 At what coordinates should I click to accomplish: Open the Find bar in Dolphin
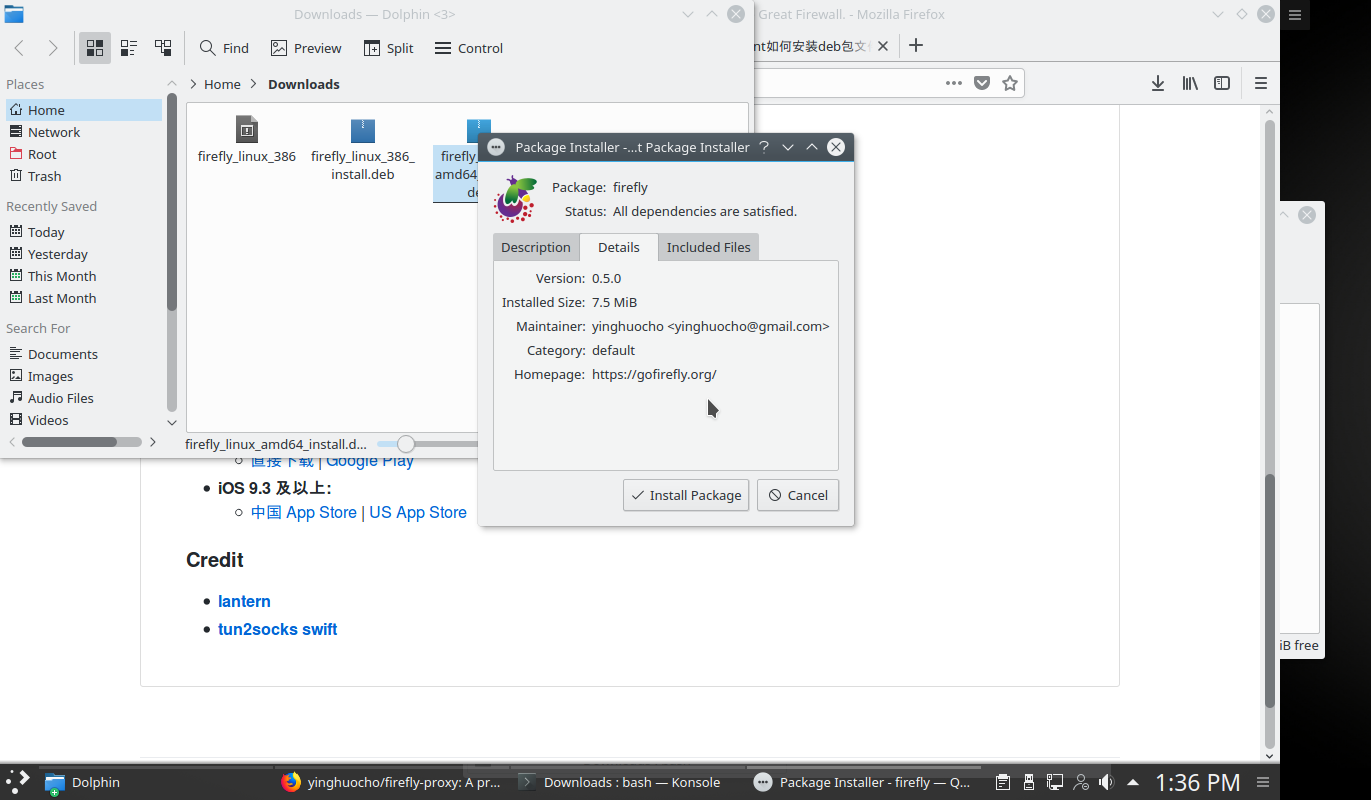coord(224,47)
